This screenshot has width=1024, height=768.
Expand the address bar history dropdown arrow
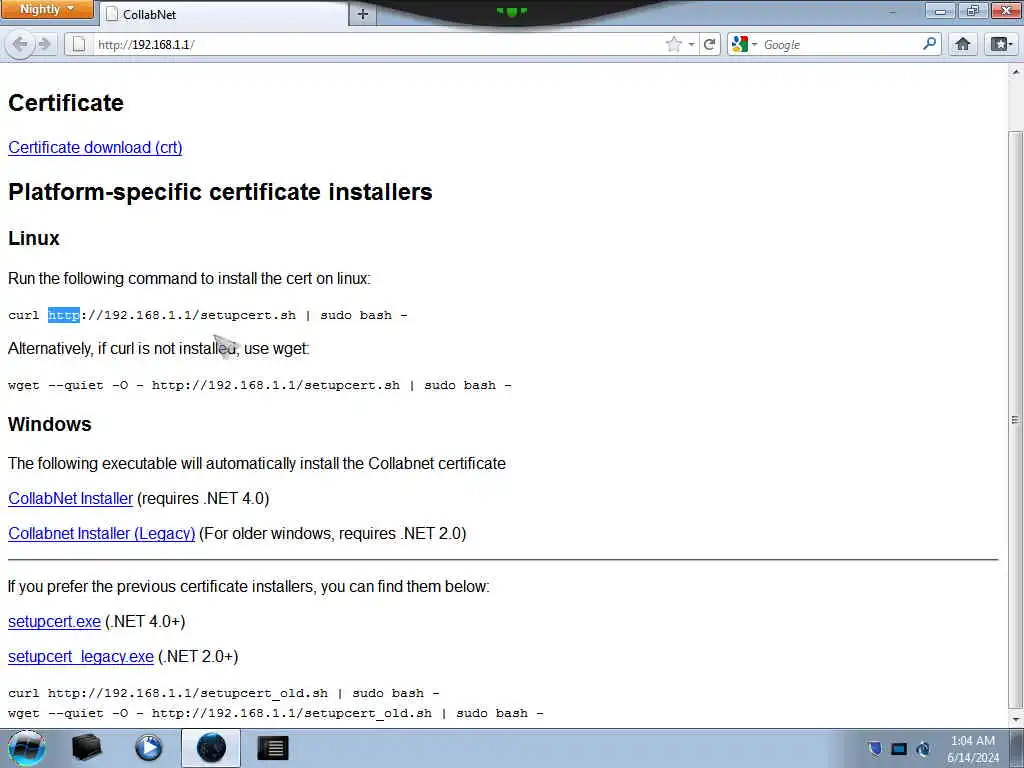[692, 44]
